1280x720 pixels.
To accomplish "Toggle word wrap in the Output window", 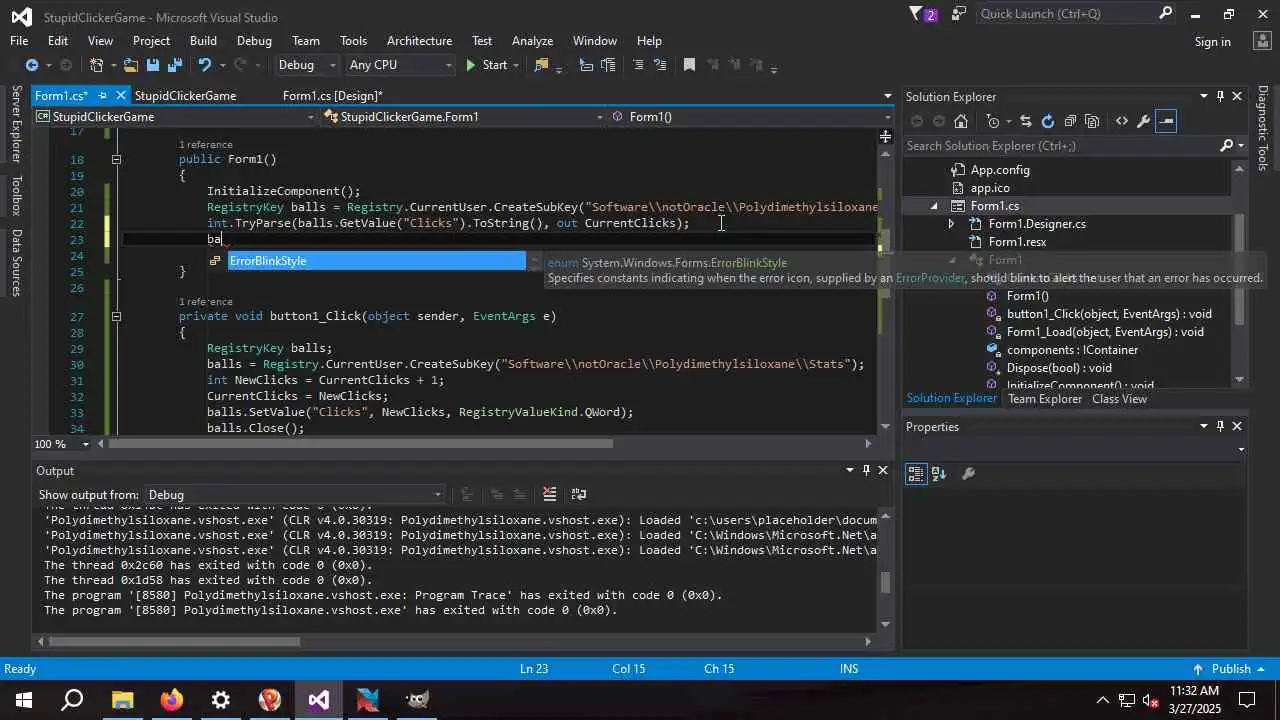I will 578,494.
